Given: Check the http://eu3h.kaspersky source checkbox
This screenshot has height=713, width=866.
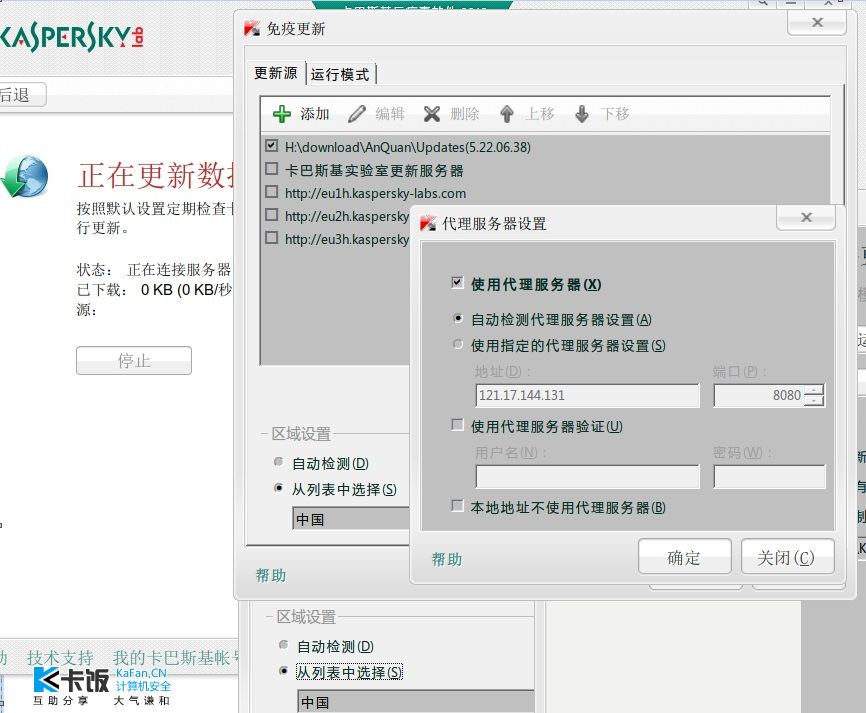Looking at the screenshot, I should (271, 237).
